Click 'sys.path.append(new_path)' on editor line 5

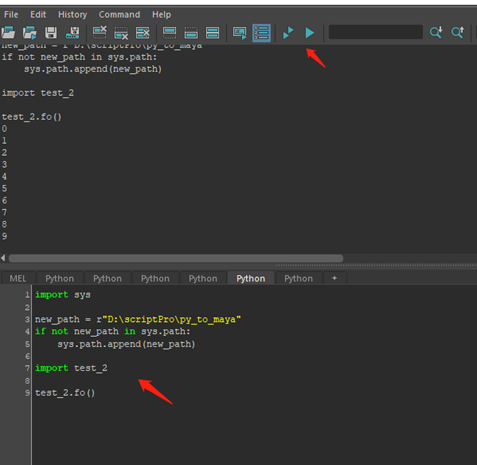point(126,344)
